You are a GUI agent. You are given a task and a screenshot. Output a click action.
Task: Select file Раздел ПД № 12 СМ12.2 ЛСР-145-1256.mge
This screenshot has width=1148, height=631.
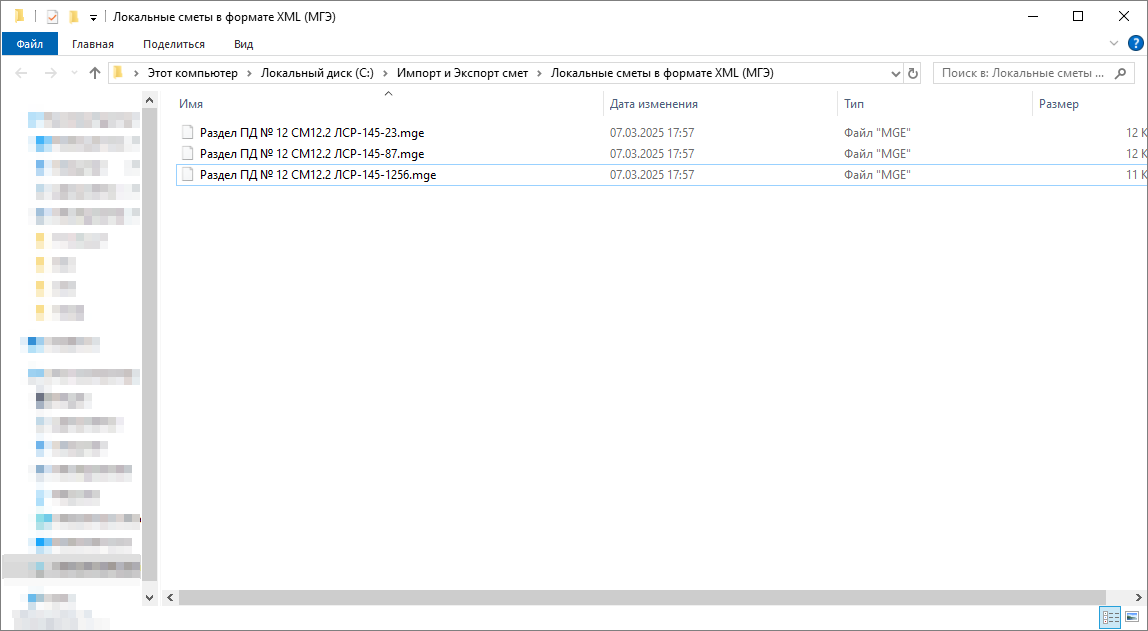[x=317, y=175]
